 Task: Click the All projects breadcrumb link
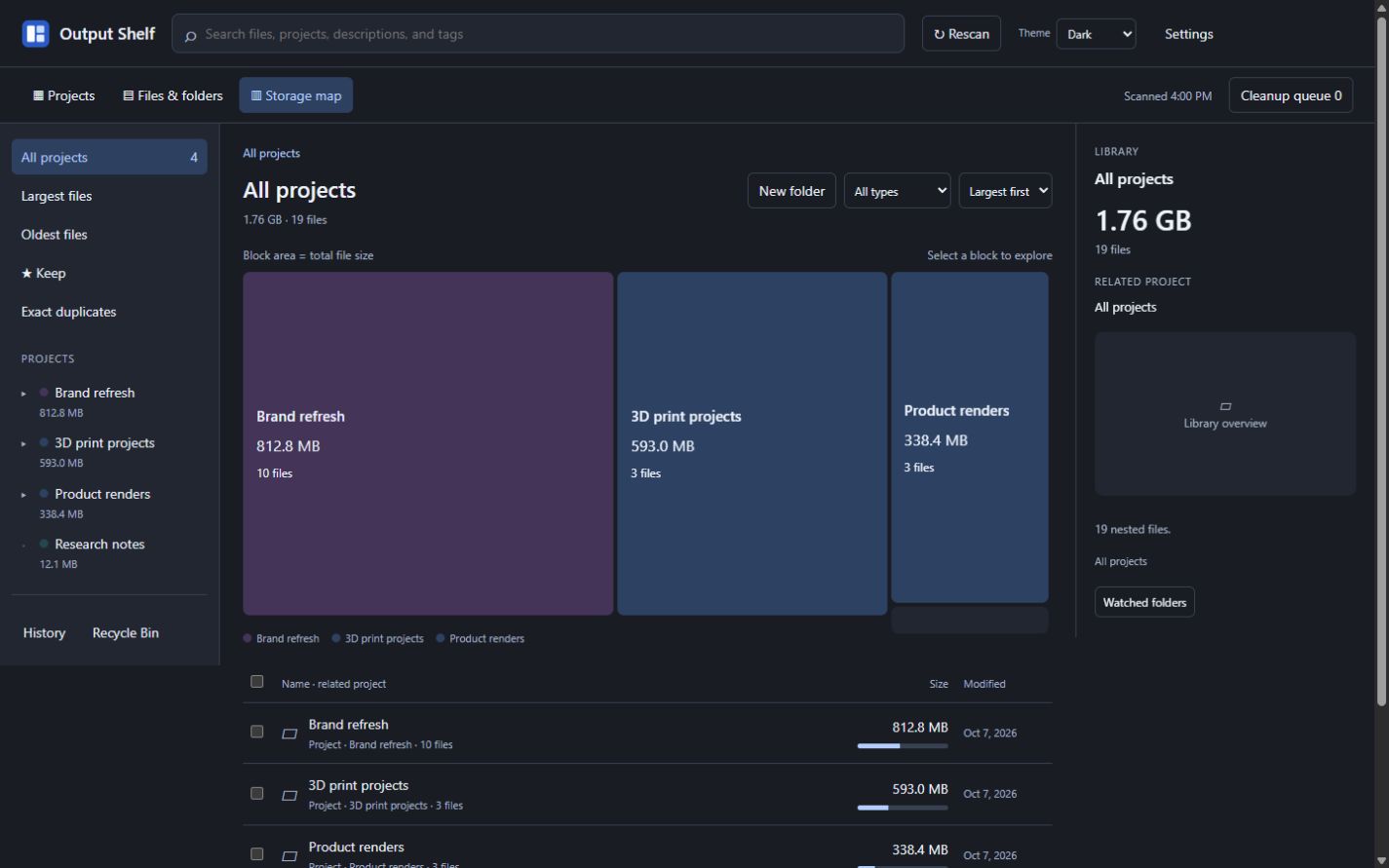point(271,153)
